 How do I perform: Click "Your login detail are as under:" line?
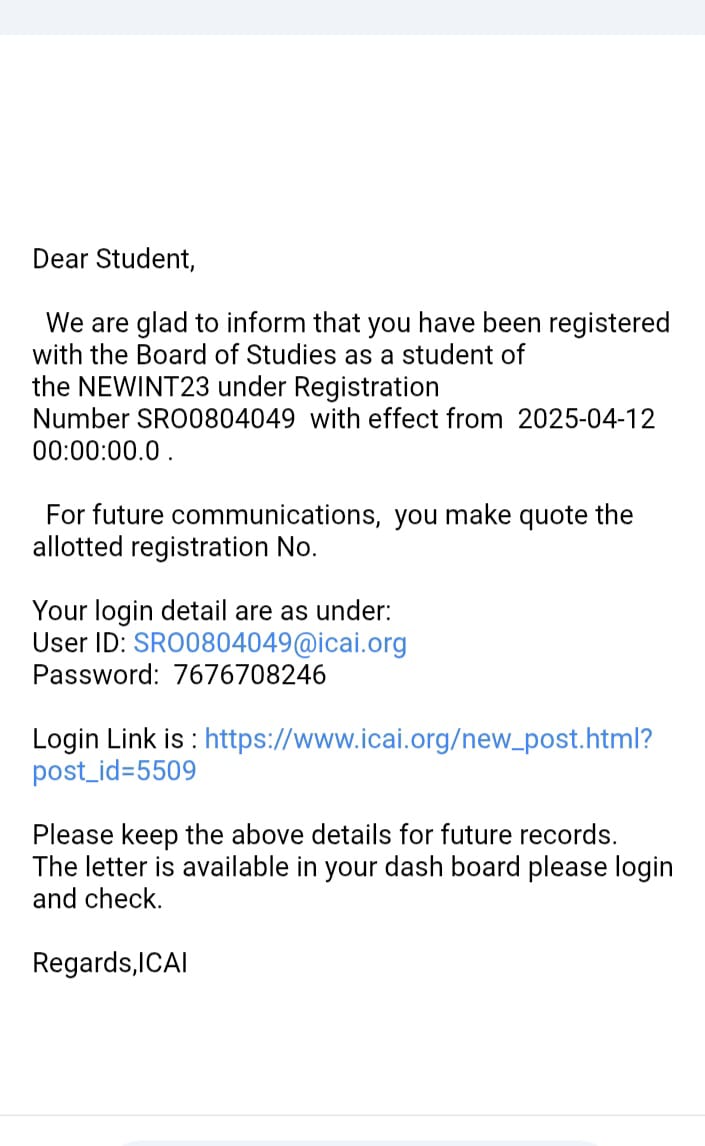212,611
